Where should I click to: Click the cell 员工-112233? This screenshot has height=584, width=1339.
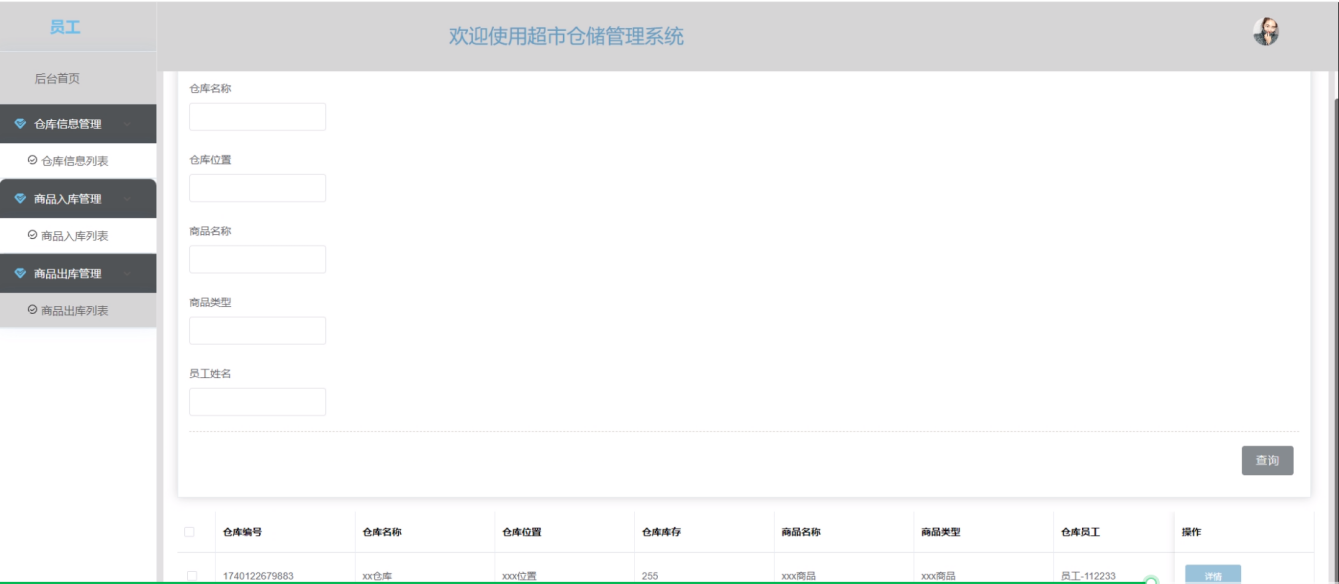[x=1088, y=576]
